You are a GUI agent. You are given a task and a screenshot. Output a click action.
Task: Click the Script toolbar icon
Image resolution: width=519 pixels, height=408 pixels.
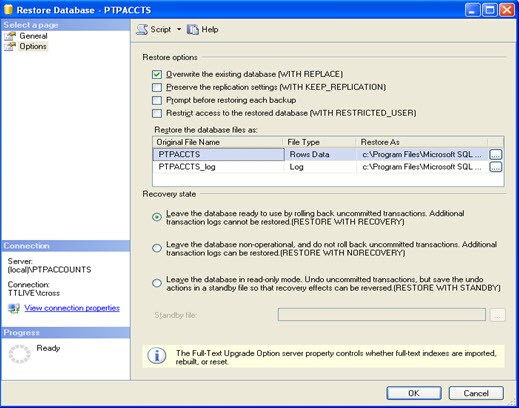pyautogui.click(x=142, y=30)
